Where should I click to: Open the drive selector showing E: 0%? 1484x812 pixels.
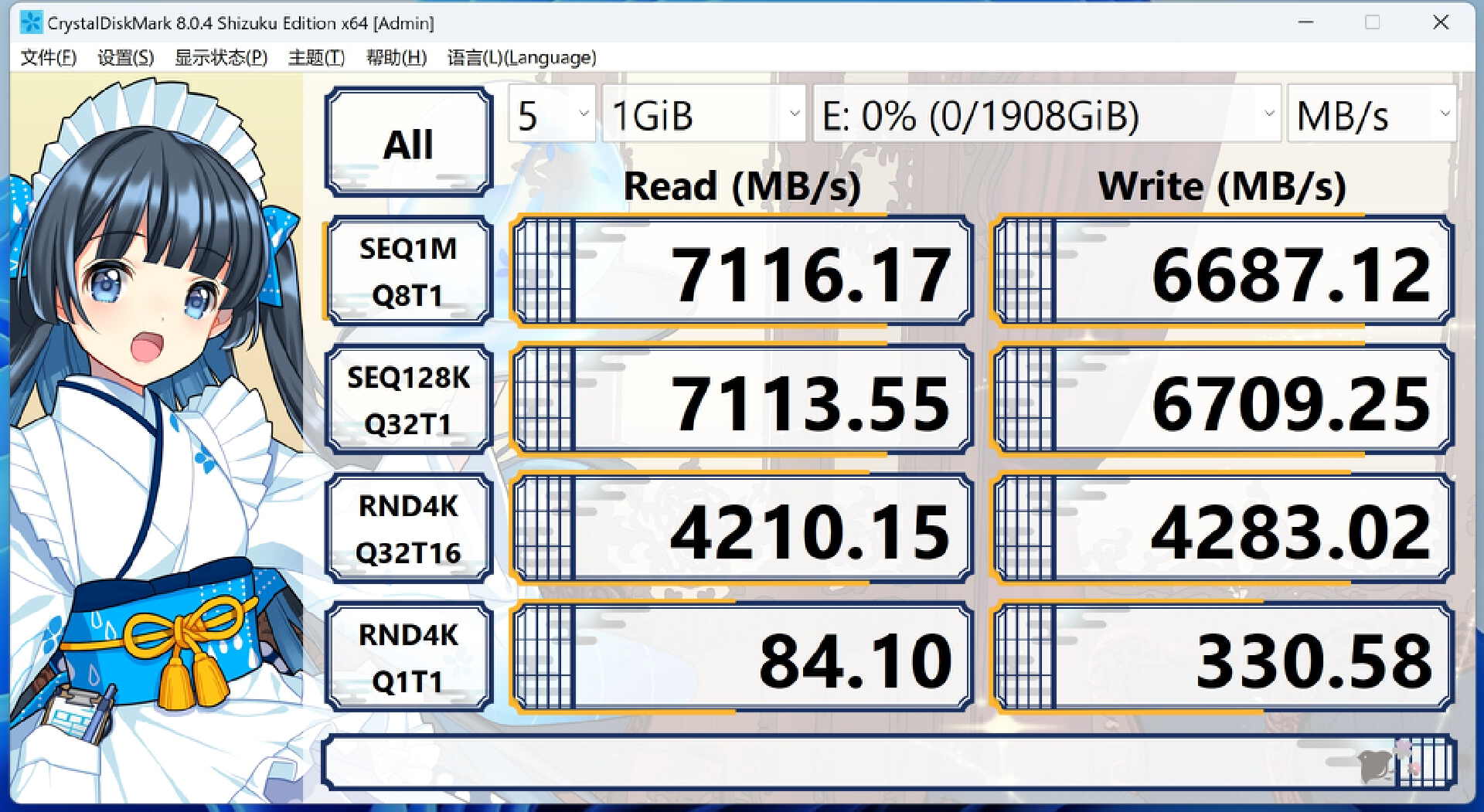point(1046,114)
